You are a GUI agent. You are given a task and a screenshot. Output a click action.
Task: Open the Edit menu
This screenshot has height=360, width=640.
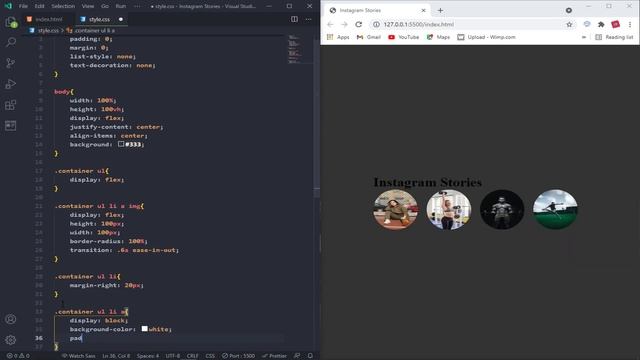39,6
